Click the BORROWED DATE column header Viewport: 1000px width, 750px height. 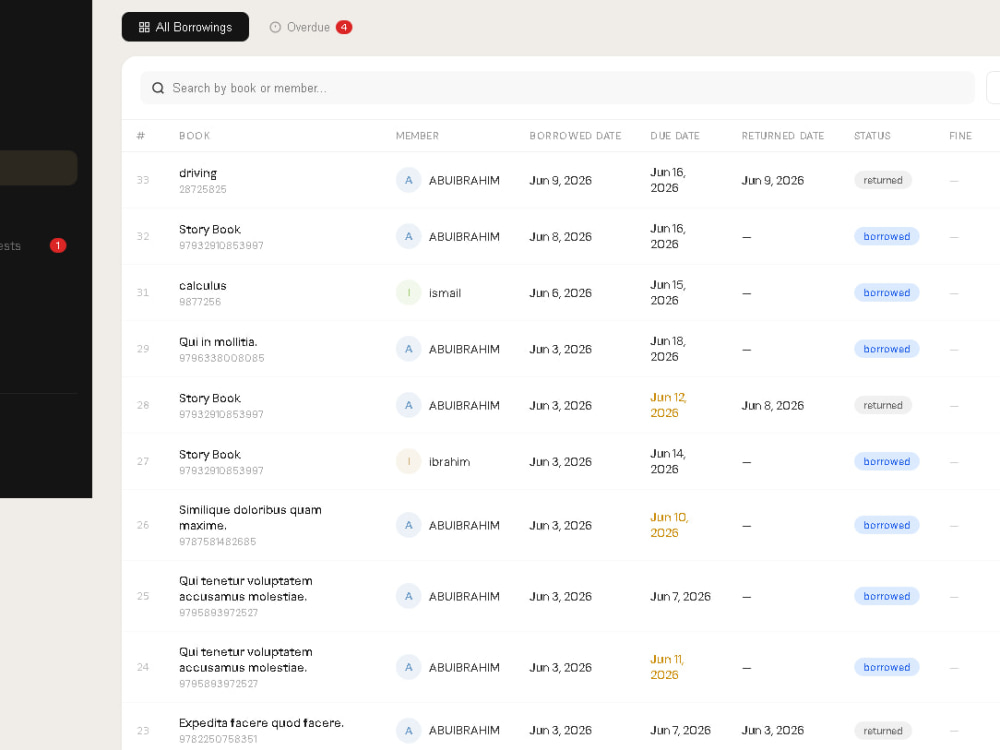pyautogui.click(x=575, y=136)
